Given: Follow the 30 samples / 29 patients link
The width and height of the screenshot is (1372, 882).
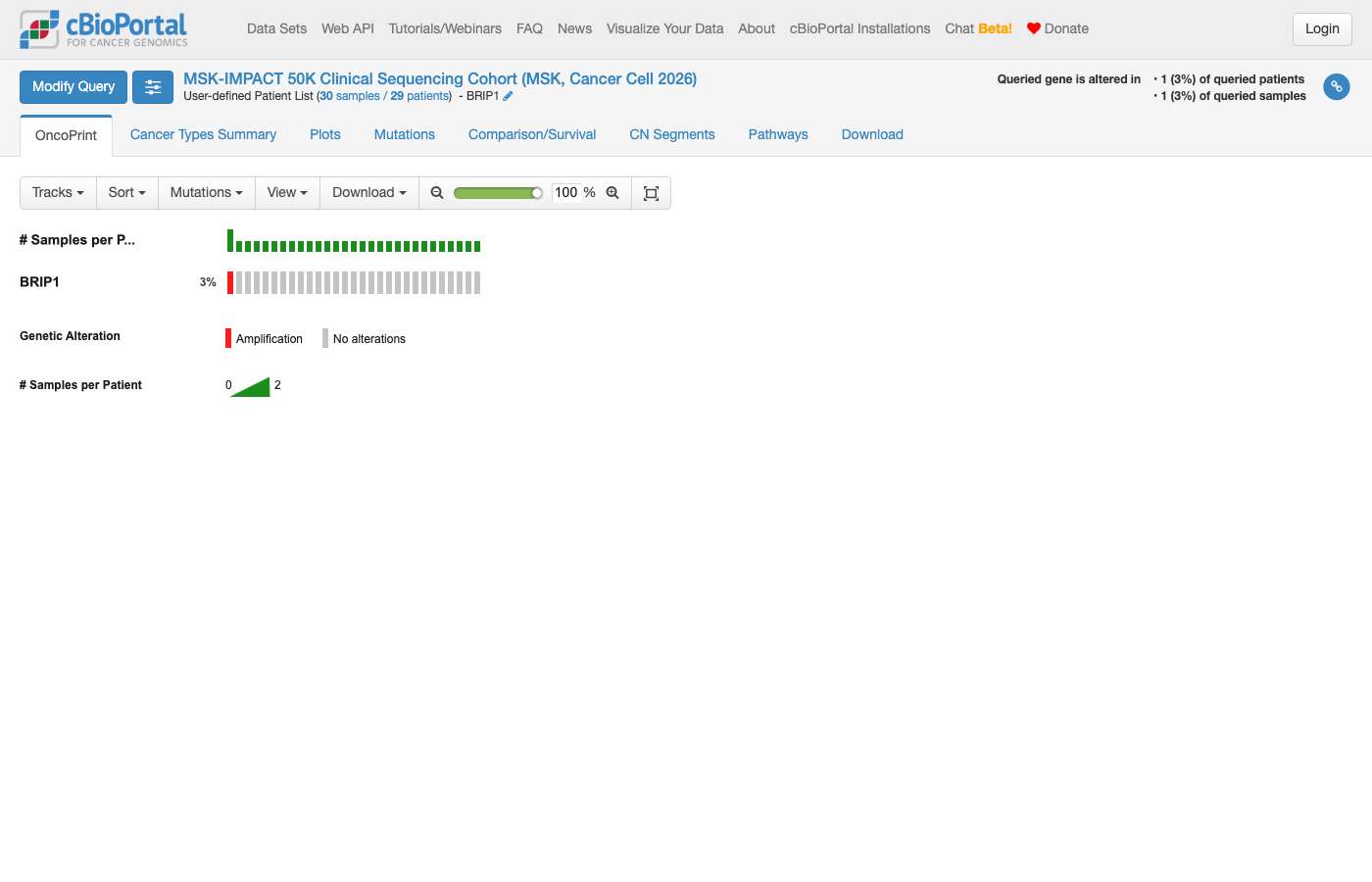Looking at the screenshot, I should click(384, 96).
